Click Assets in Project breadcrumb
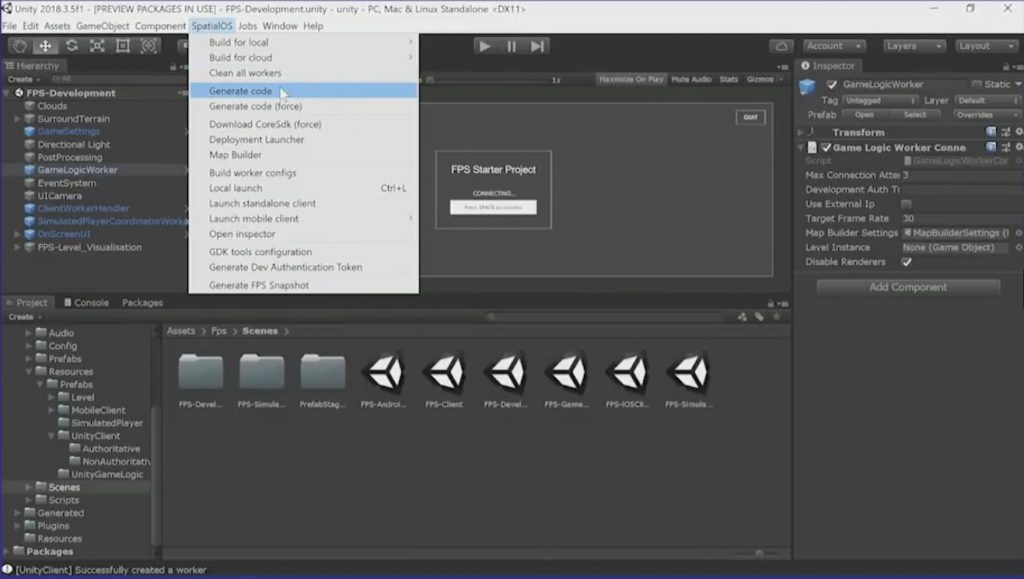 181,331
